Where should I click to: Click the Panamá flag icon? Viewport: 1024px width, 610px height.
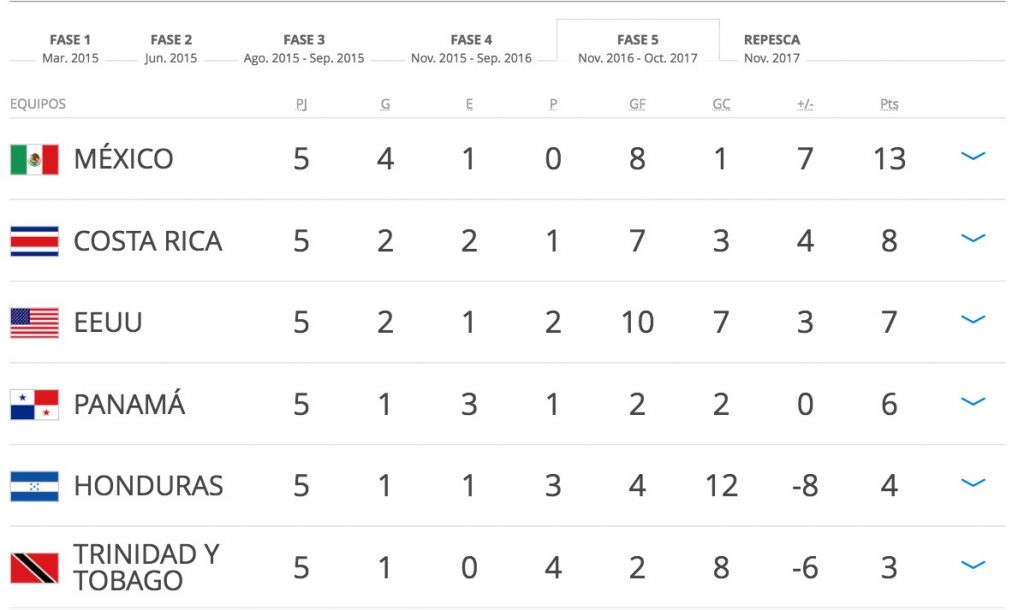point(32,403)
